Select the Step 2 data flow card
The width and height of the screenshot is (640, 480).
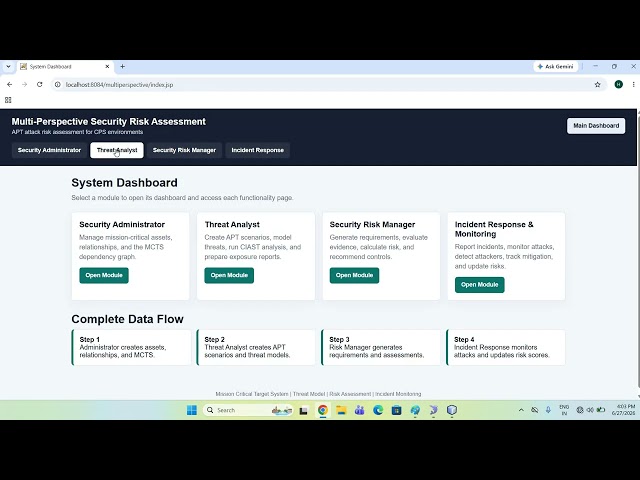coord(256,347)
